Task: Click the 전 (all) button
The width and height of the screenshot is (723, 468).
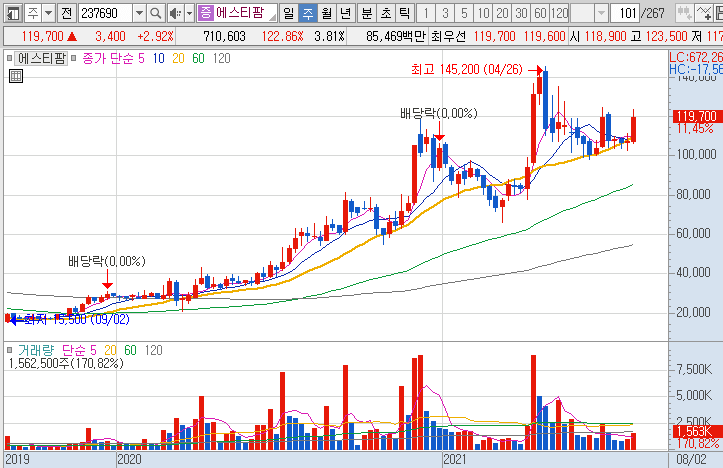Action: 67,13
